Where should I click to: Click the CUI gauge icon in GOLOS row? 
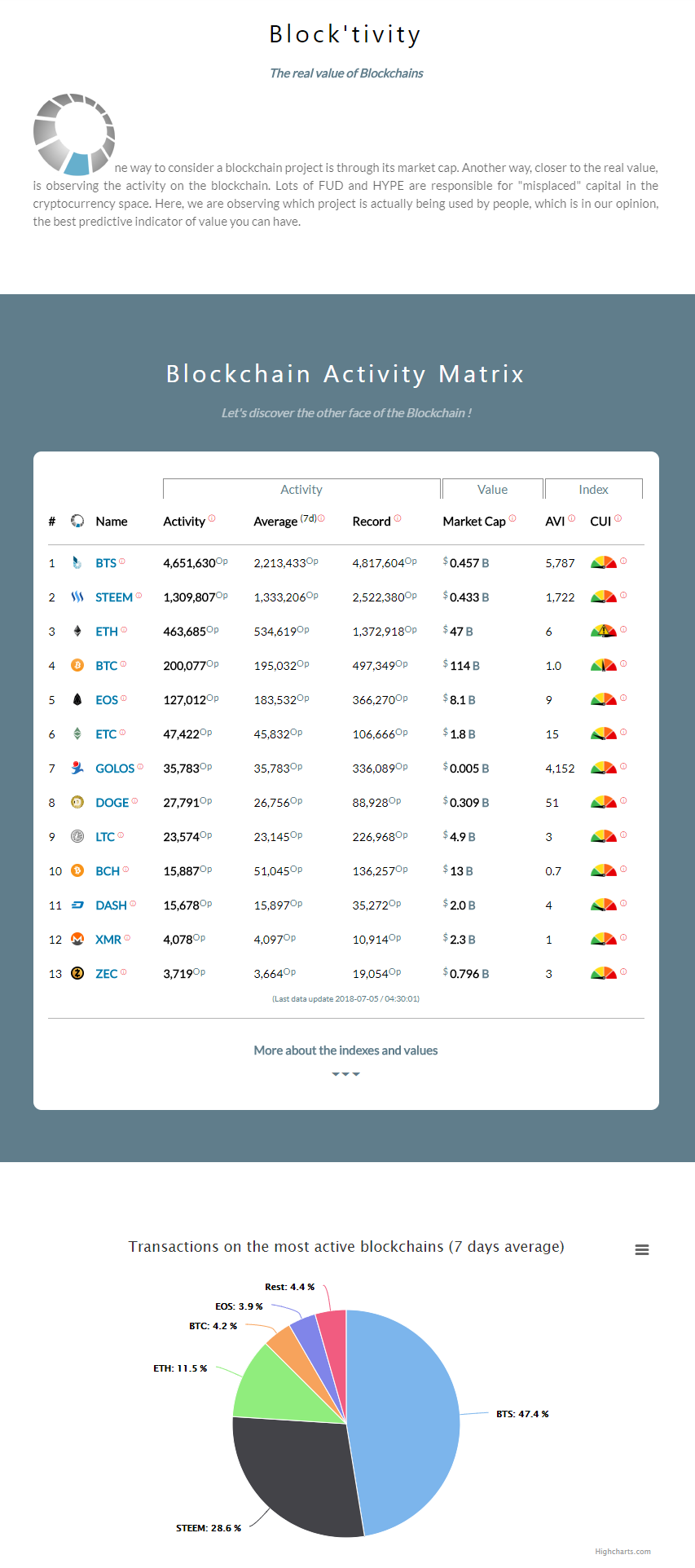coord(604,768)
